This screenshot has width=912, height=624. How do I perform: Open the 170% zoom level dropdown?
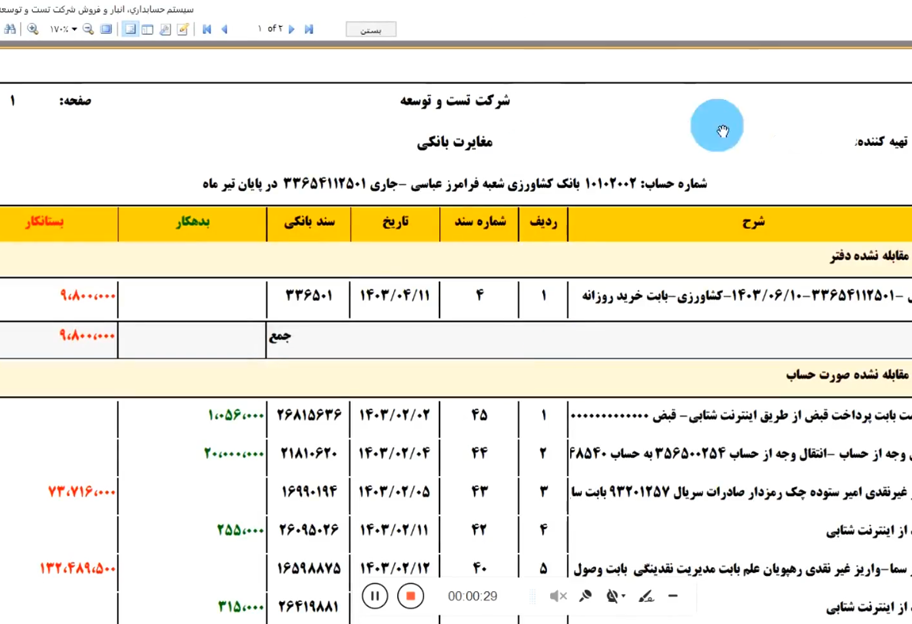click(74, 29)
